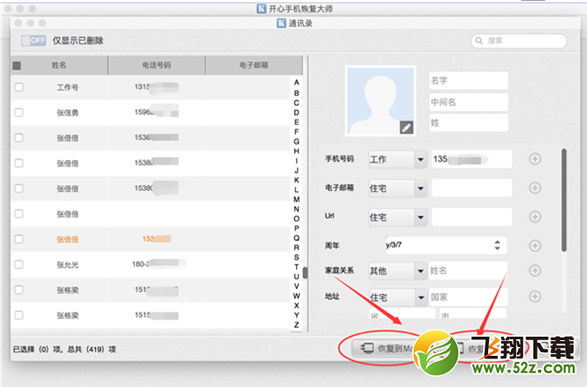Toggle the show-only-deleted OFF switch
This screenshot has height=387, width=587.
(34, 40)
